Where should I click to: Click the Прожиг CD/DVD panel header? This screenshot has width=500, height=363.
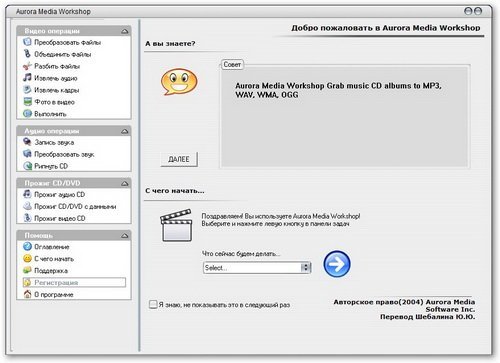point(74,183)
